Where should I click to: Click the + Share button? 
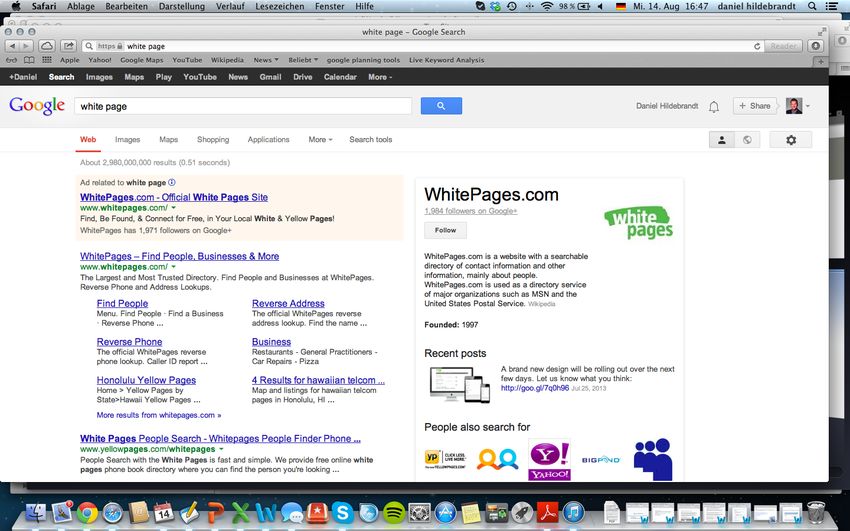(755, 106)
